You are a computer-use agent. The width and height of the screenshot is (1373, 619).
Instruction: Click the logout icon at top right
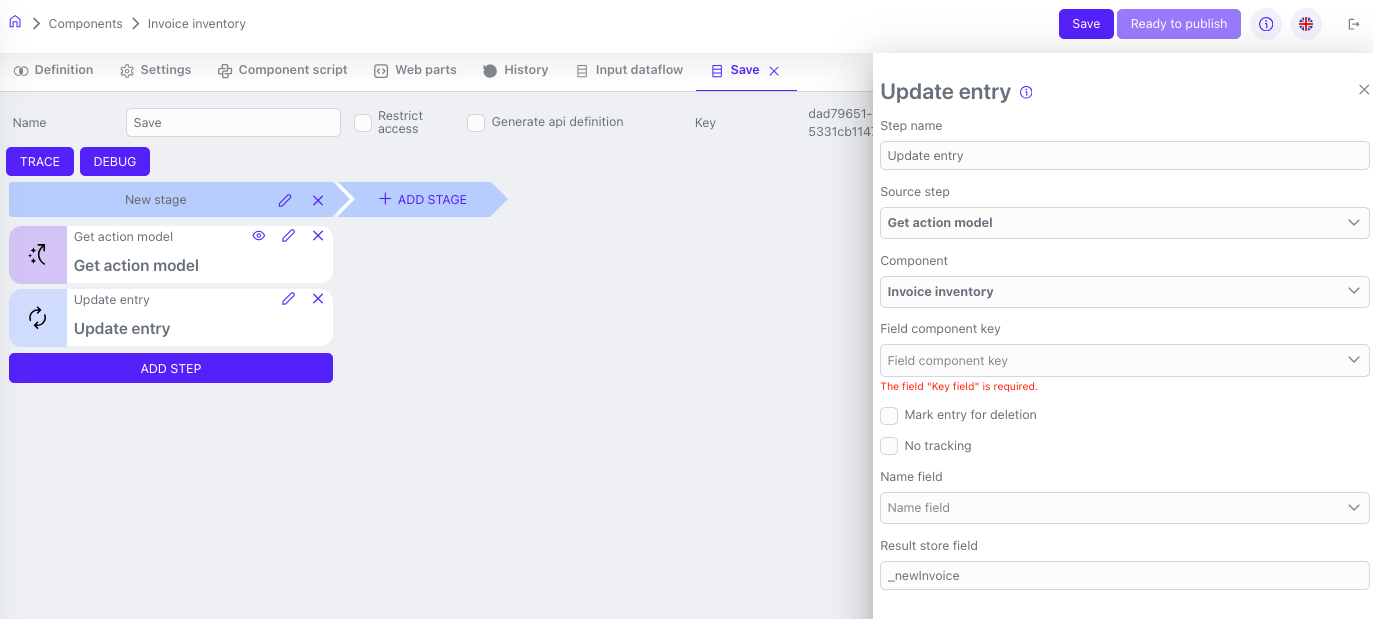tap(1354, 24)
